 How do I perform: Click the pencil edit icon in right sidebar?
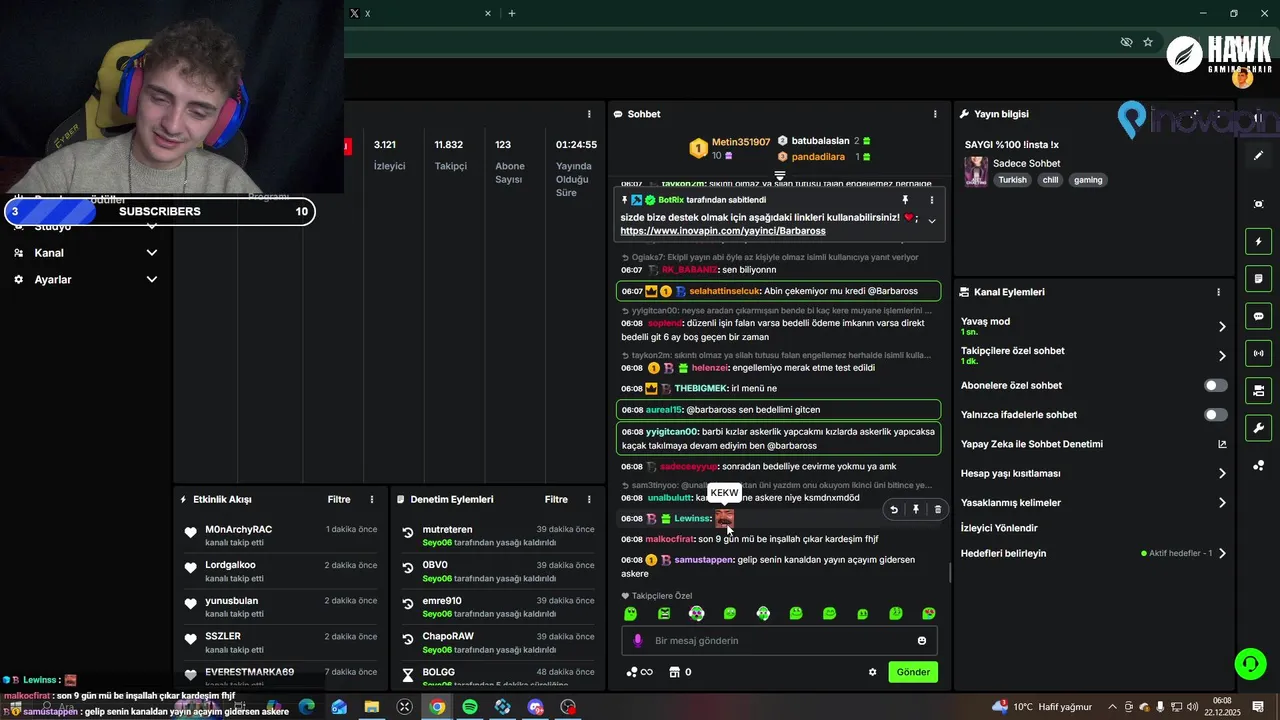click(1259, 156)
